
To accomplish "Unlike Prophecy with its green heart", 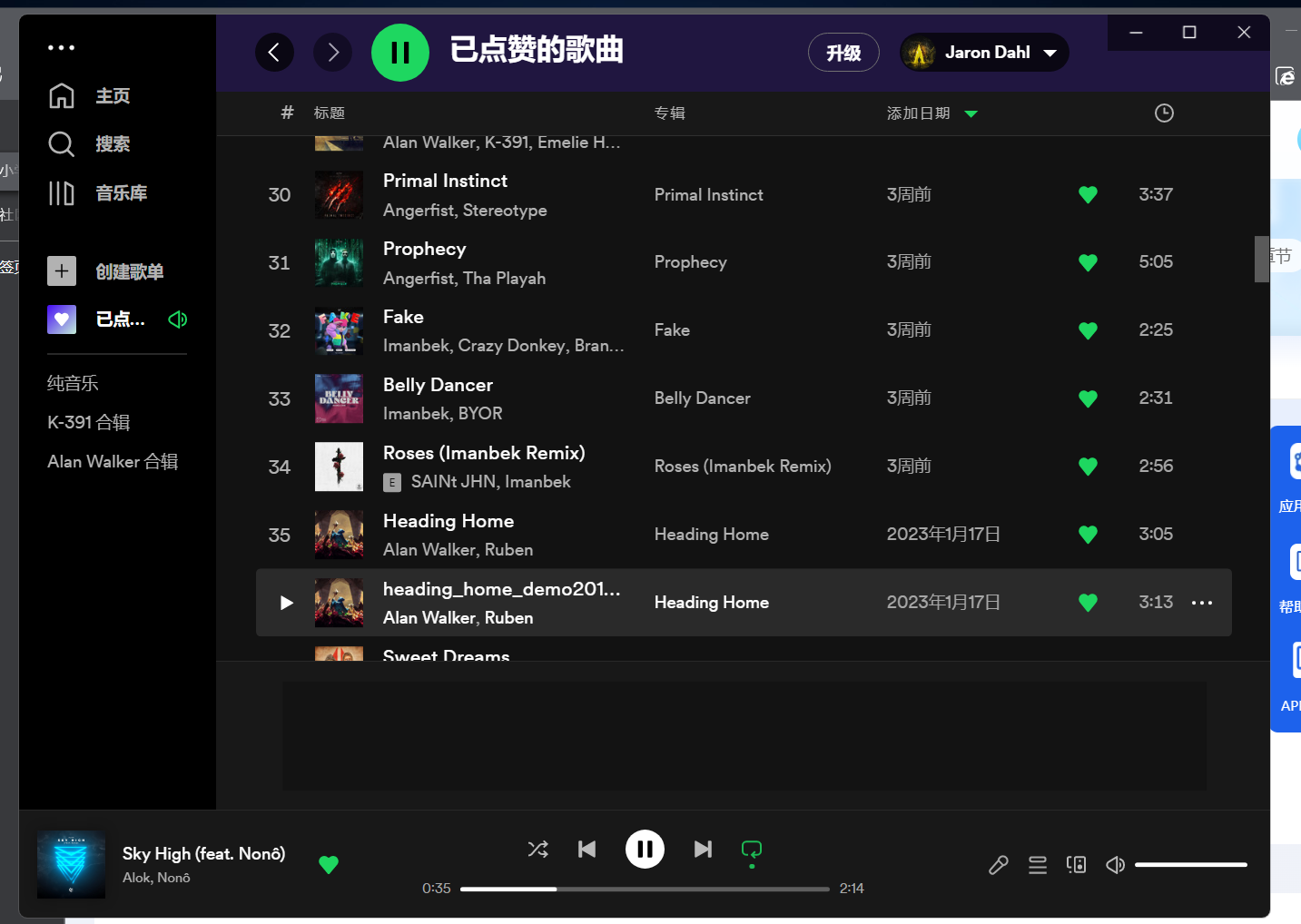I will click(1088, 262).
